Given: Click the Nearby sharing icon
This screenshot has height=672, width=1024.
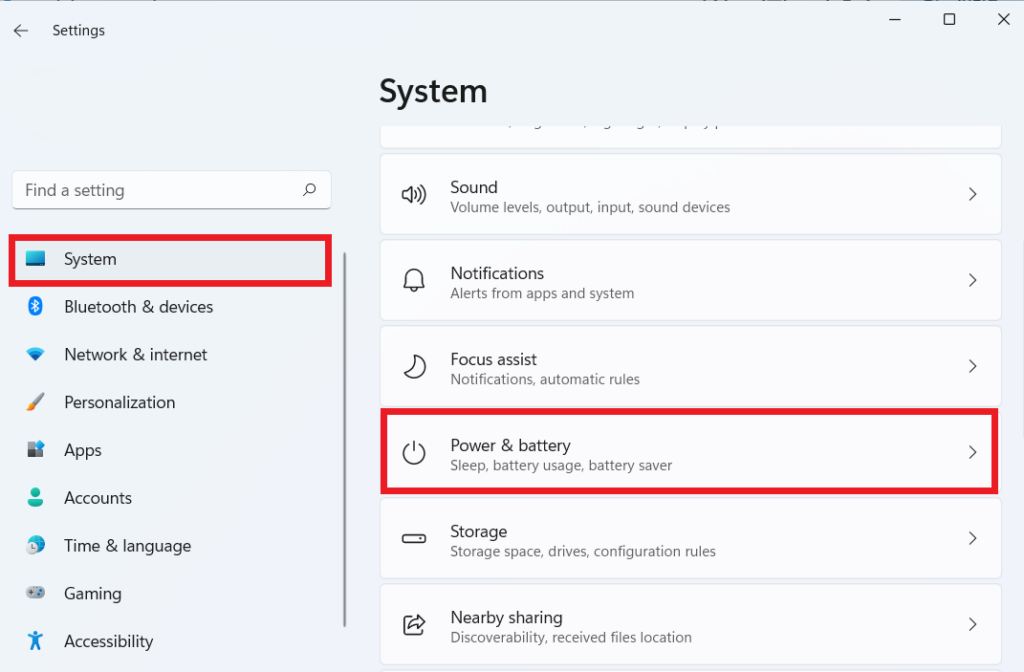Looking at the screenshot, I should point(415,624).
